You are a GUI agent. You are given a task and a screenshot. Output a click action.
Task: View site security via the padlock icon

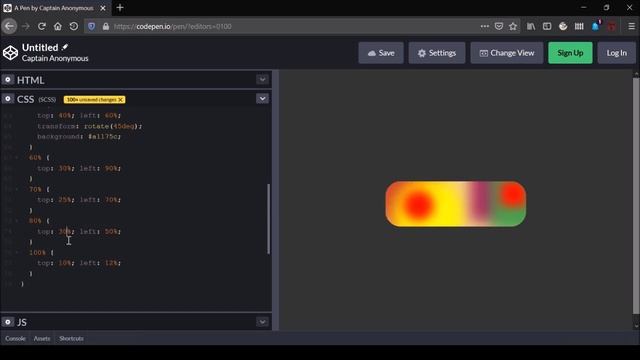click(106, 27)
